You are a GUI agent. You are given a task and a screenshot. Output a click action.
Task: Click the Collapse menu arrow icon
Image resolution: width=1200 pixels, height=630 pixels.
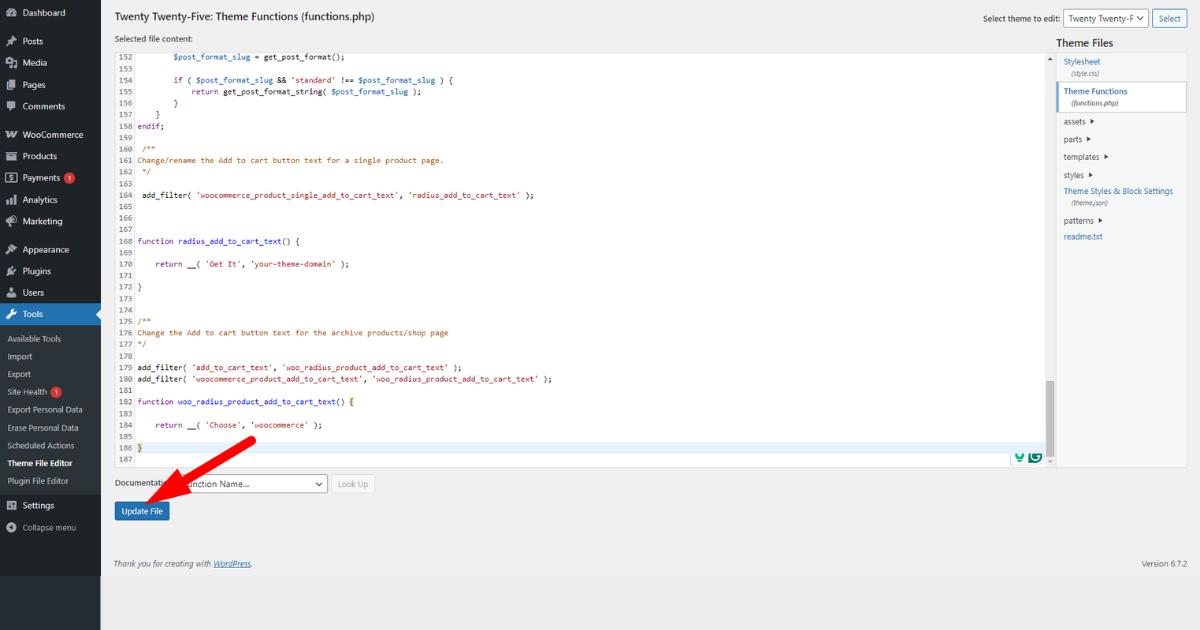pos(11,527)
